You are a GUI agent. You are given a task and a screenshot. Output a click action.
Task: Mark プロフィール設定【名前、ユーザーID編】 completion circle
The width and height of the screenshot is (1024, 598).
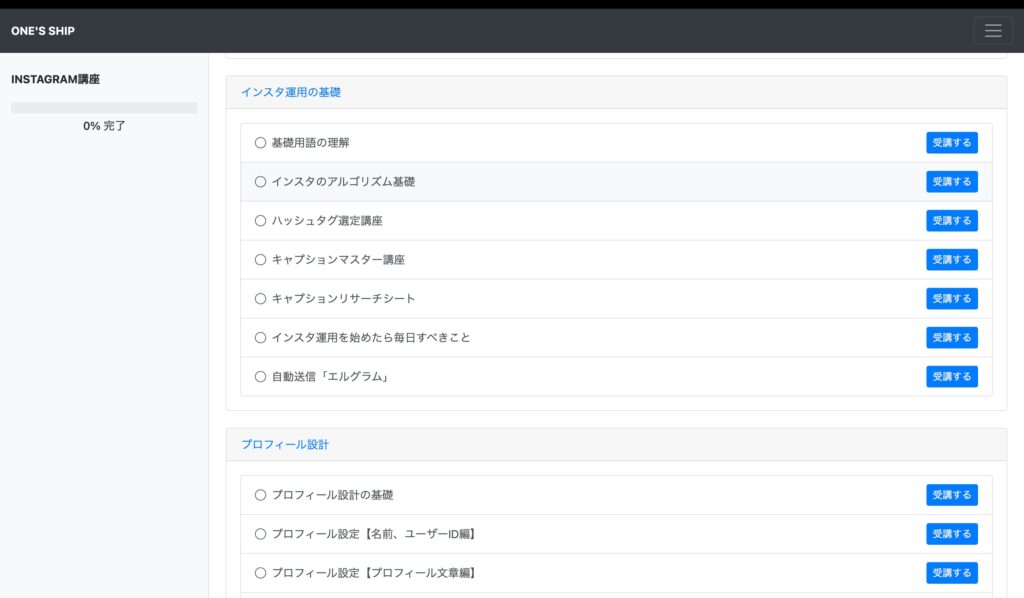click(x=261, y=534)
